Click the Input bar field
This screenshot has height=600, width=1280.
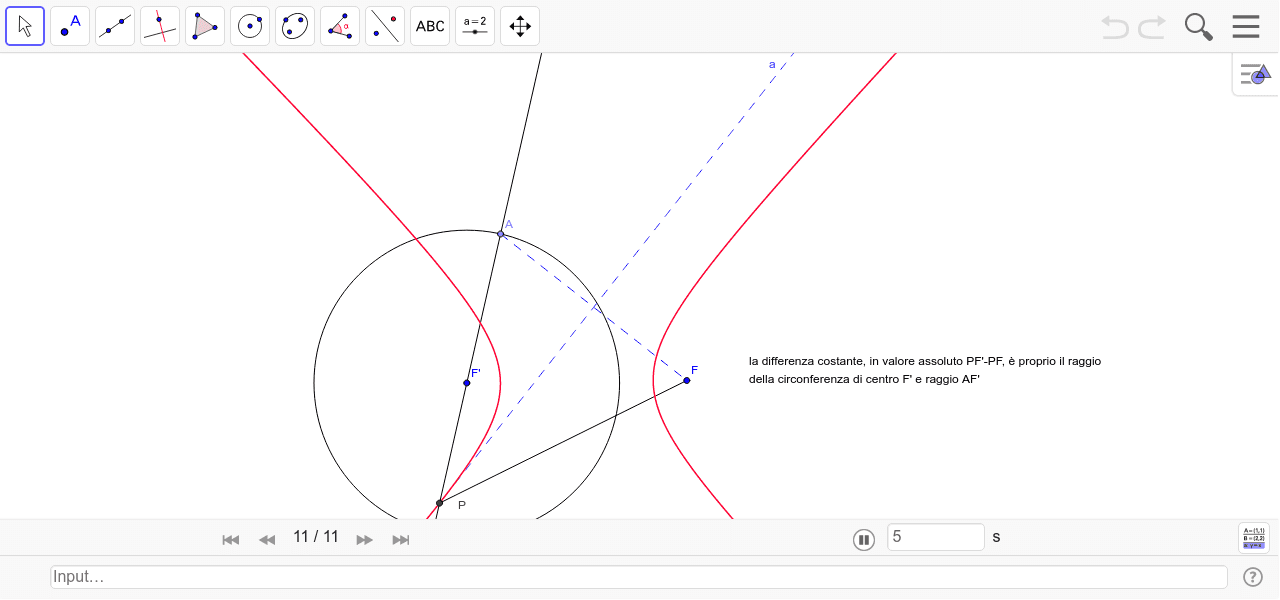[x=639, y=577]
